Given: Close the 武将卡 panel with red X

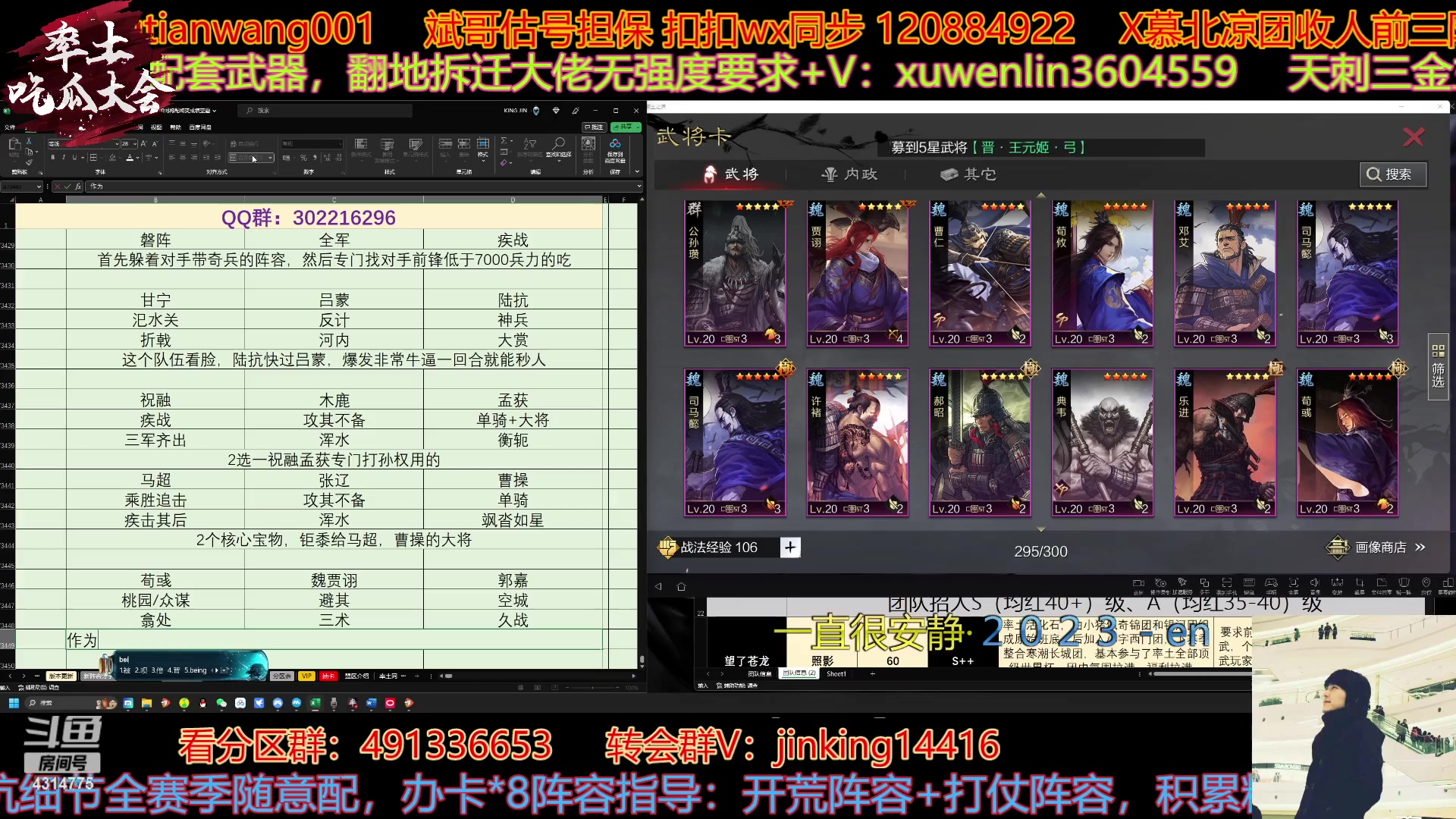Looking at the screenshot, I should point(1414,136).
